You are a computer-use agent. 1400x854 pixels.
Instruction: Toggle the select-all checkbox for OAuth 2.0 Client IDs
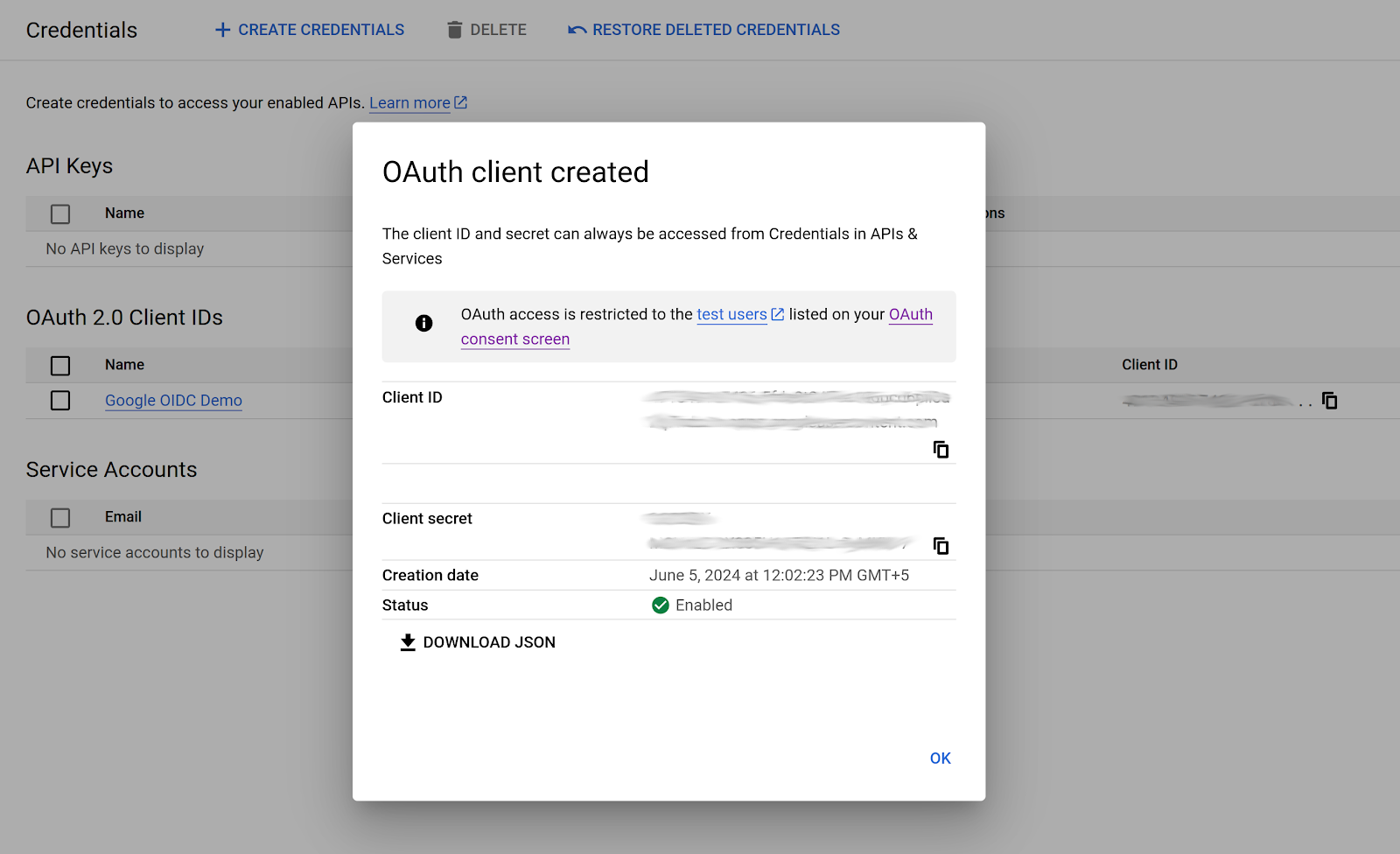pyautogui.click(x=59, y=365)
